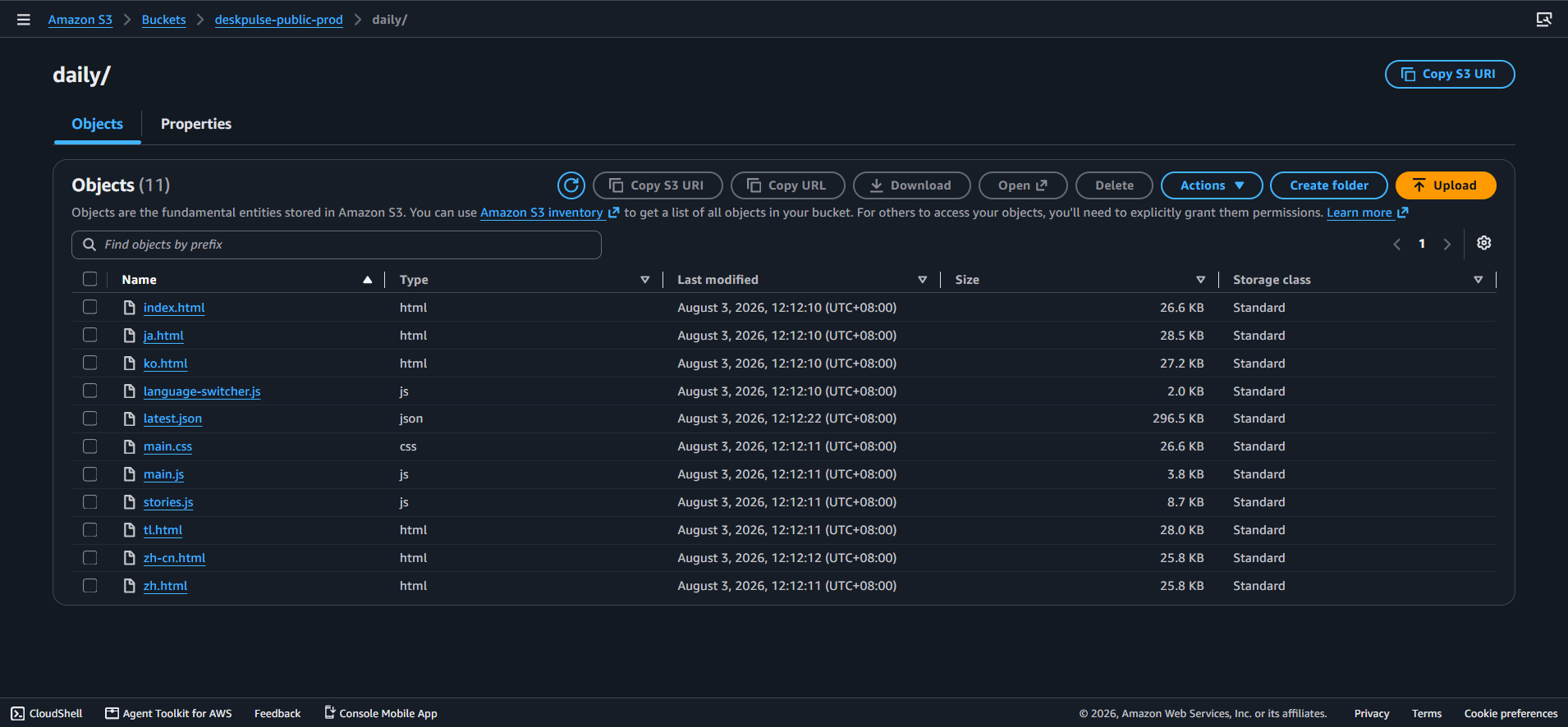Click search magnifier icon in prefix field
The image size is (1568, 727).
(x=89, y=245)
